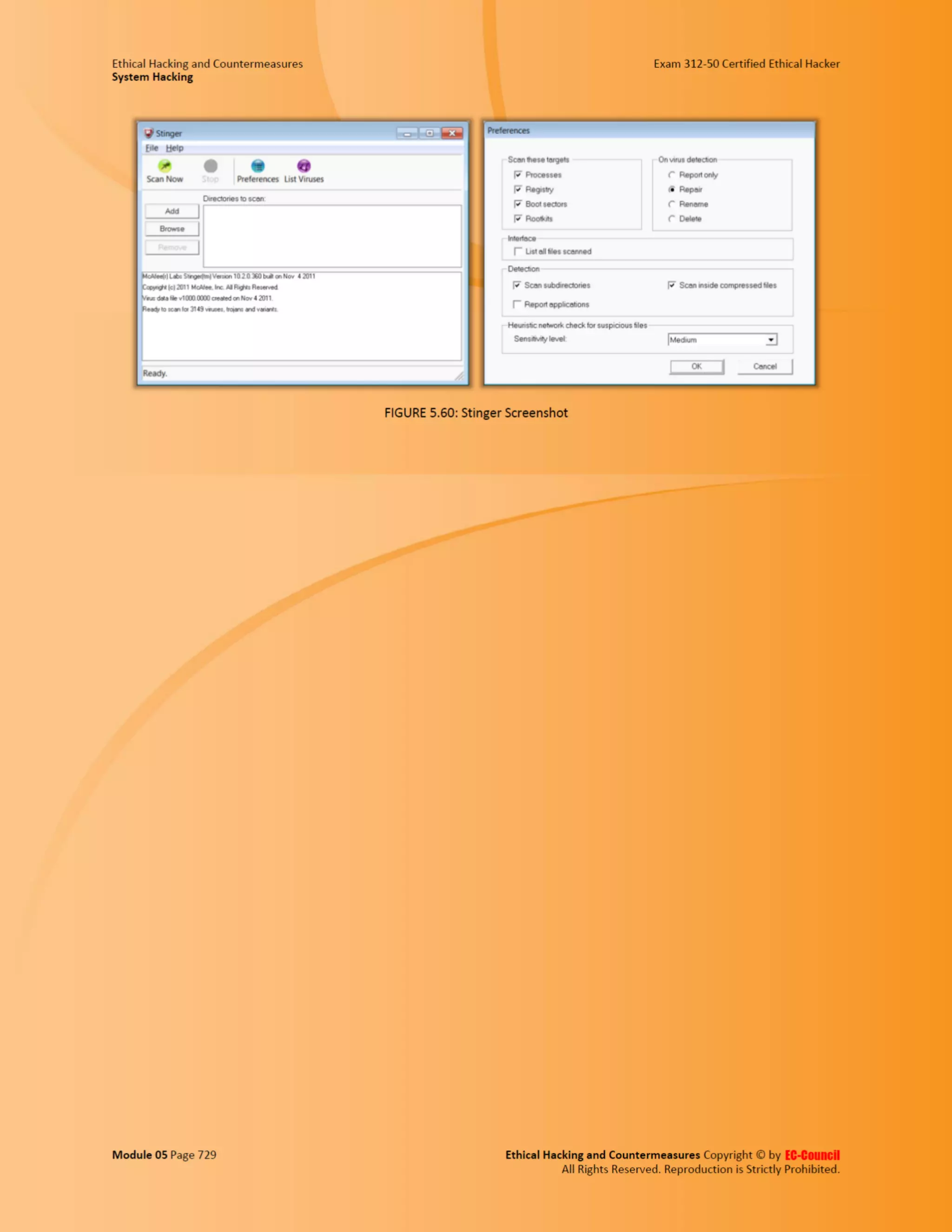This screenshot has width=952, height=1232.
Task: Toggle the Rootkits checkbox
Action: (x=518, y=219)
